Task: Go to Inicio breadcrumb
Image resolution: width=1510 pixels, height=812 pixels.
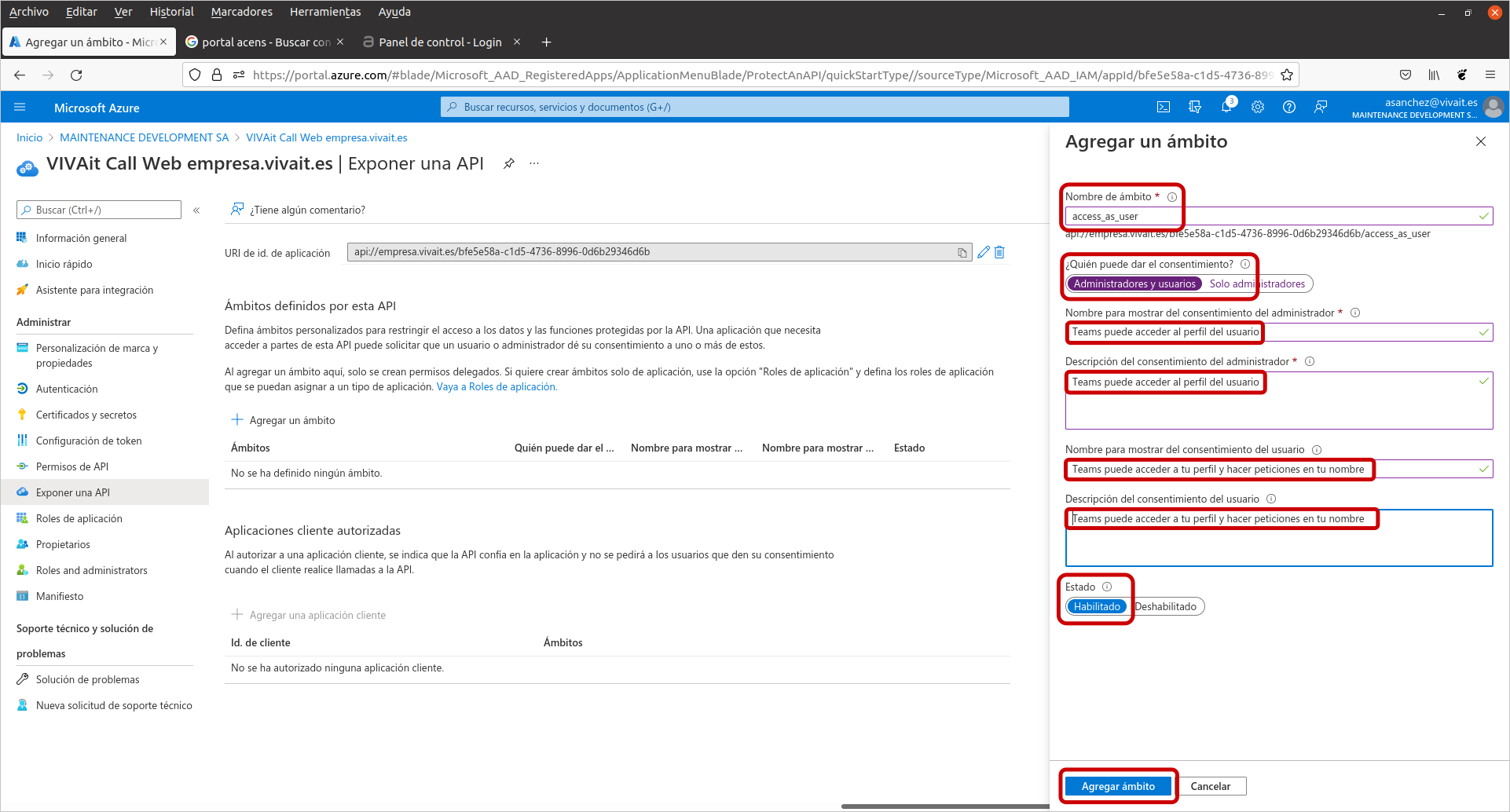Action: pos(30,138)
